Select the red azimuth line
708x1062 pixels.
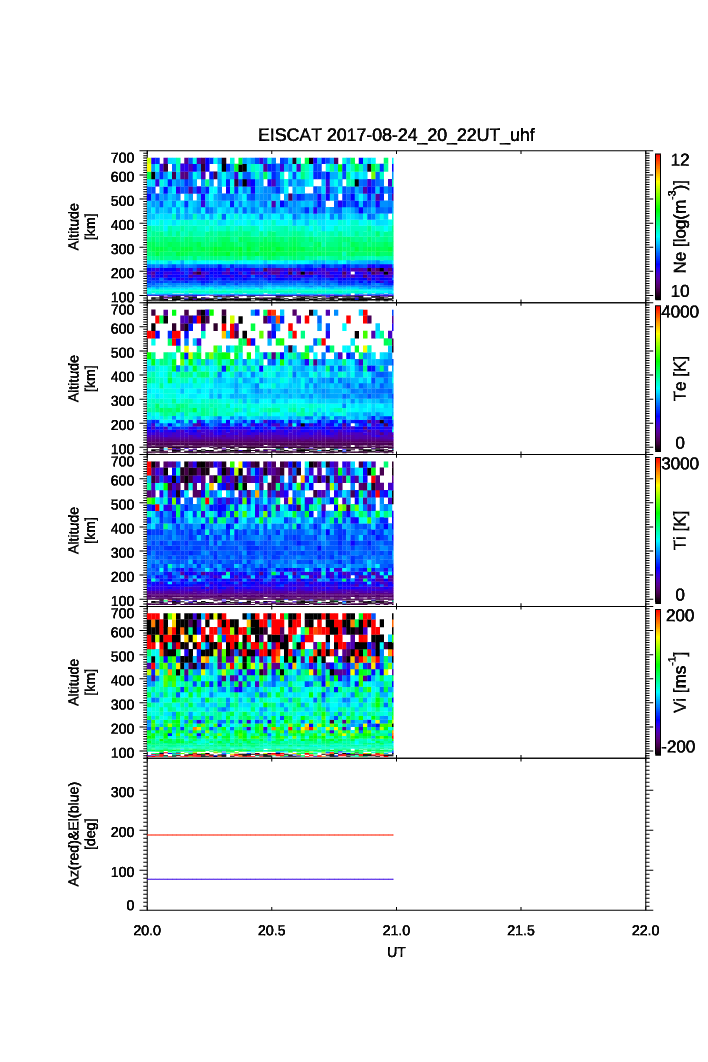[270, 835]
